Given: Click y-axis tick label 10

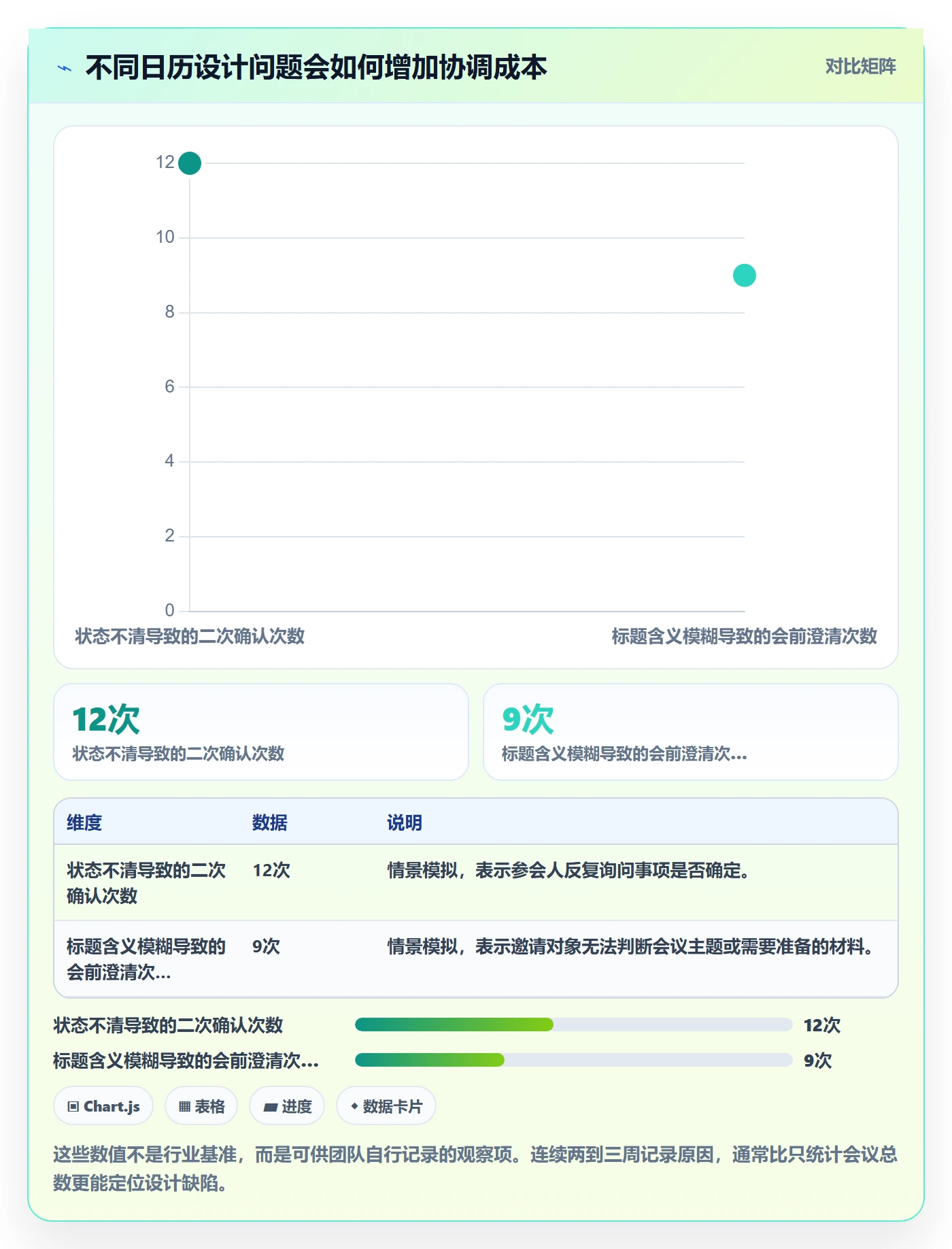Looking at the screenshot, I should (165, 237).
